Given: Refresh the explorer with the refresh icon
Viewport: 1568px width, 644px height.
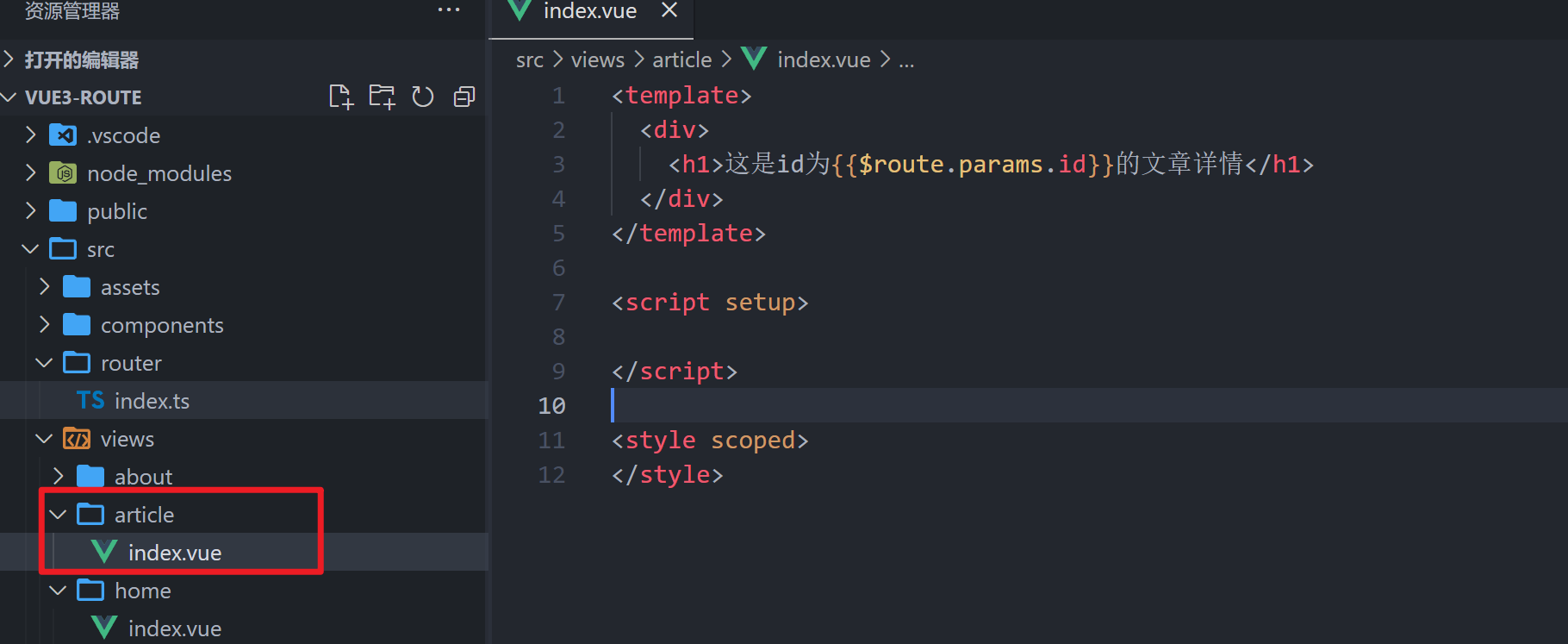Looking at the screenshot, I should 422,97.
